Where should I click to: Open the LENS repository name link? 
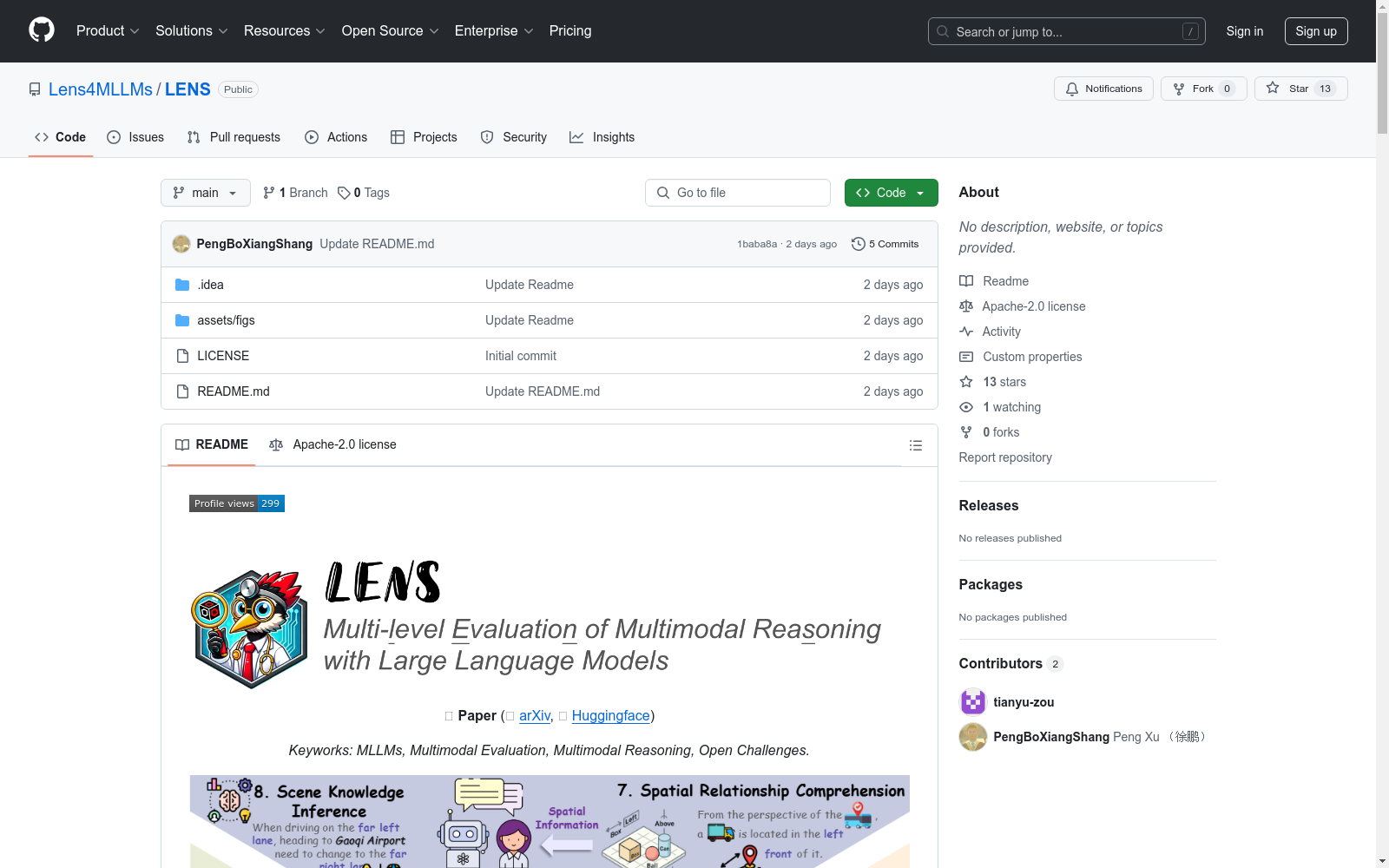pyautogui.click(x=188, y=89)
